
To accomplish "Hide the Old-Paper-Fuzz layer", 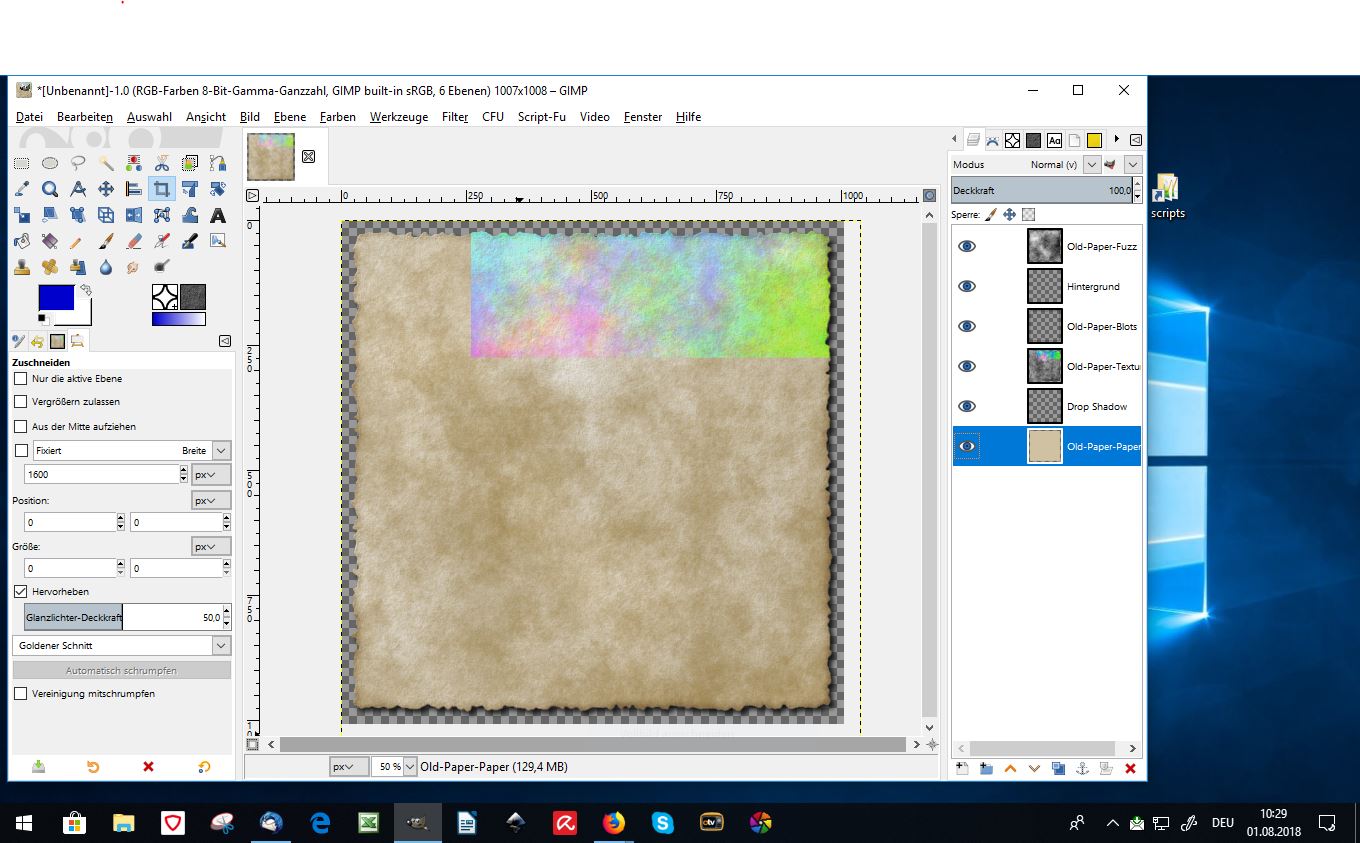I will pyautogui.click(x=967, y=246).
